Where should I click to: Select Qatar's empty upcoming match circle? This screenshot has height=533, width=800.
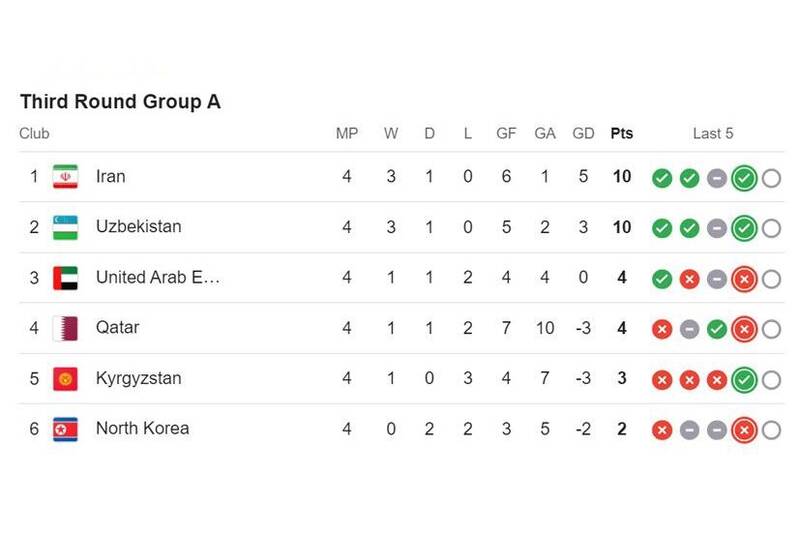pyautogui.click(x=771, y=329)
